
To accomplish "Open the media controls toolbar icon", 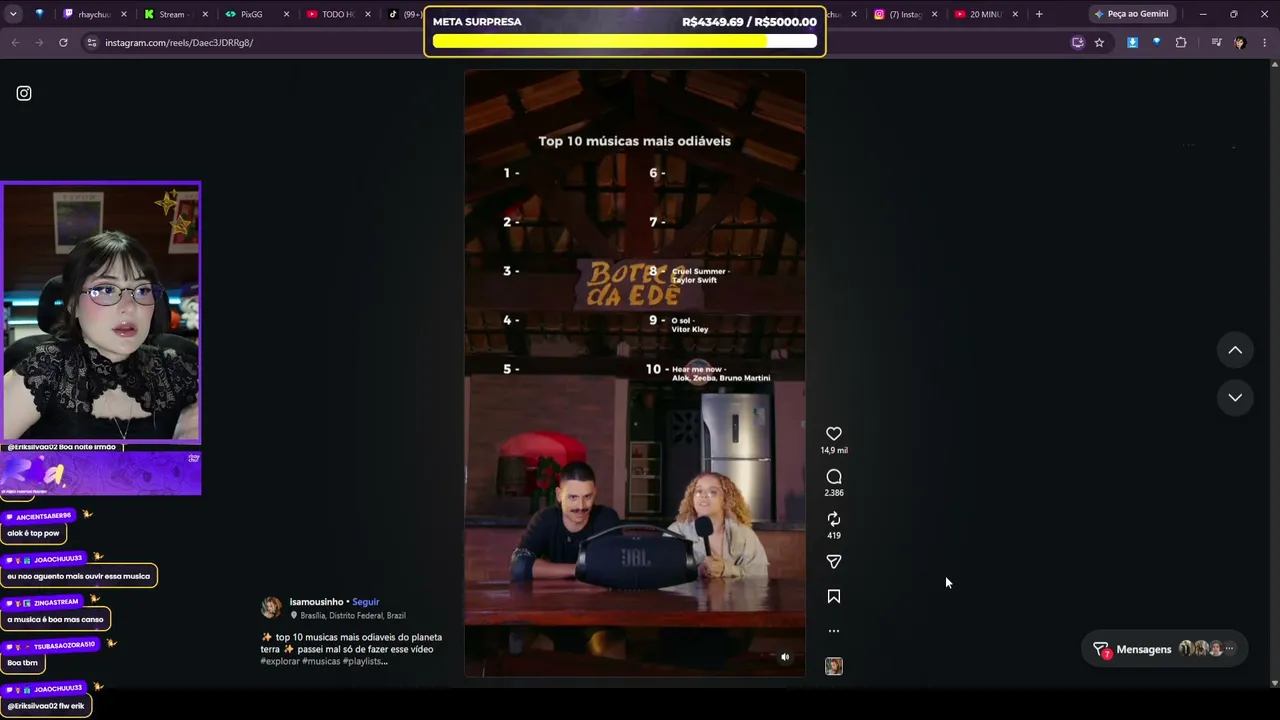I will point(1216,43).
